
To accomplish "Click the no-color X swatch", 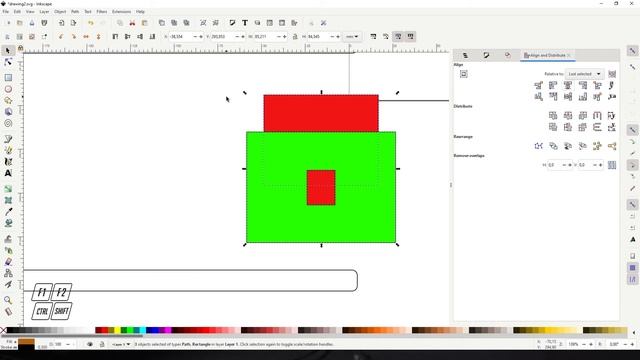I will 3,330.
